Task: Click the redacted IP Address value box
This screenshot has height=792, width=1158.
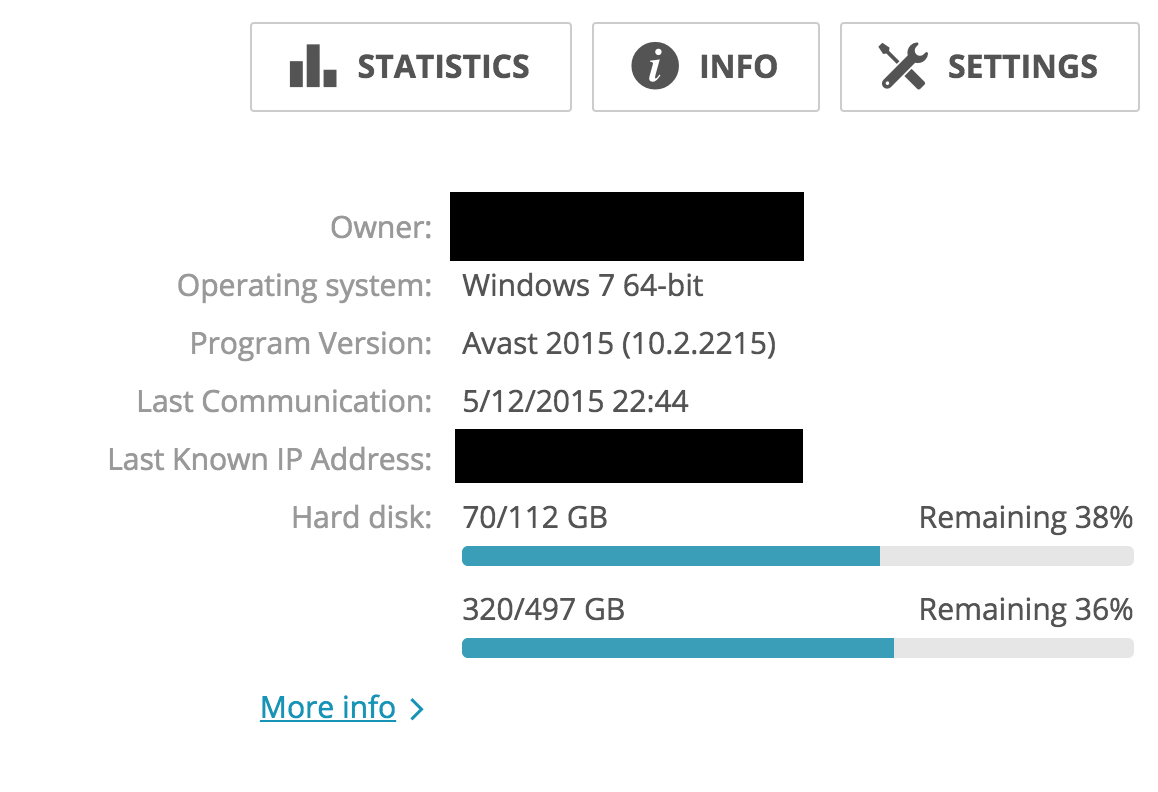Action: click(628, 456)
